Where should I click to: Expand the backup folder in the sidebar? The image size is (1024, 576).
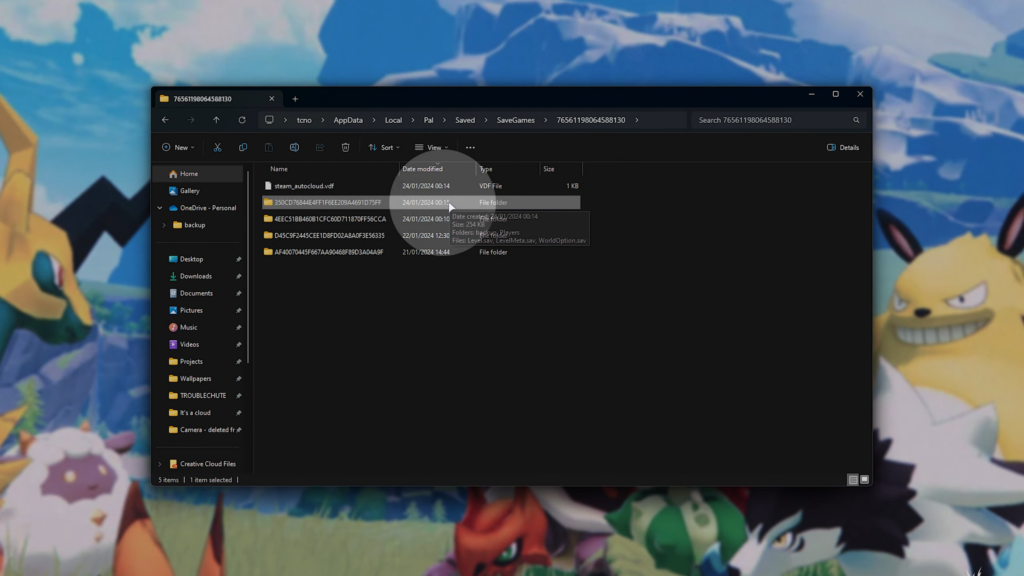pos(164,225)
